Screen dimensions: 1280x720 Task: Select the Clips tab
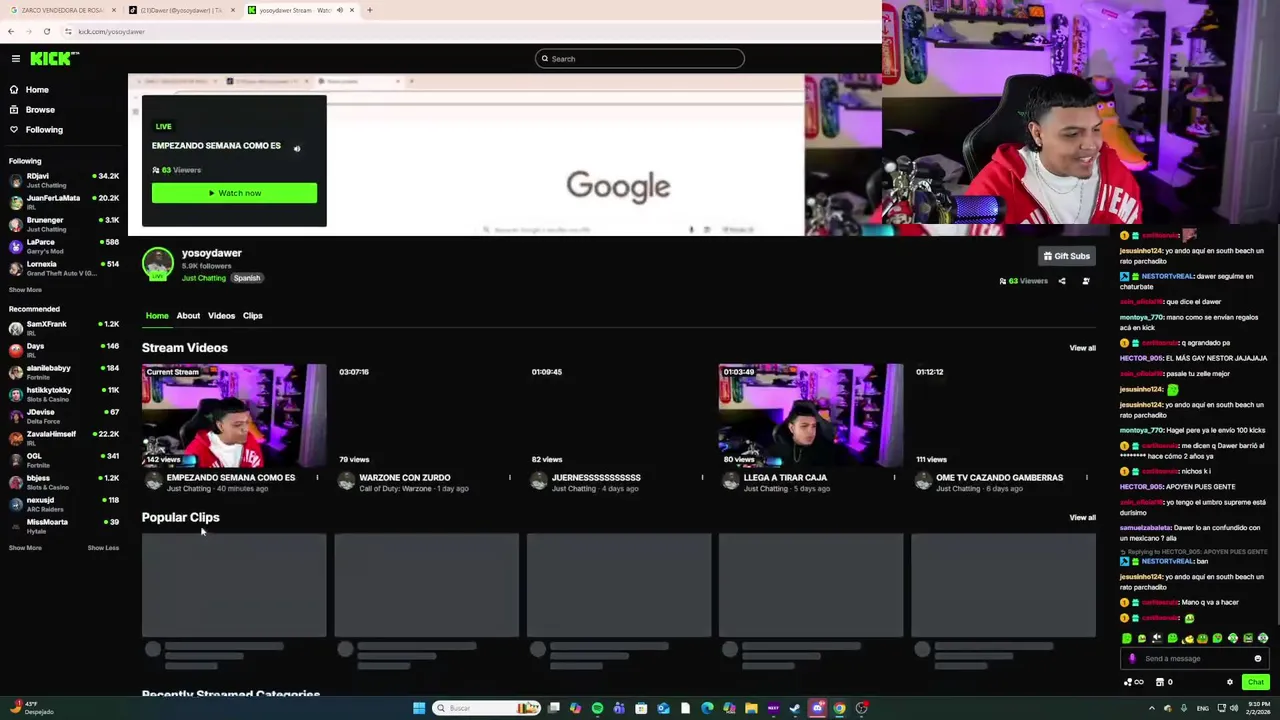point(252,316)
